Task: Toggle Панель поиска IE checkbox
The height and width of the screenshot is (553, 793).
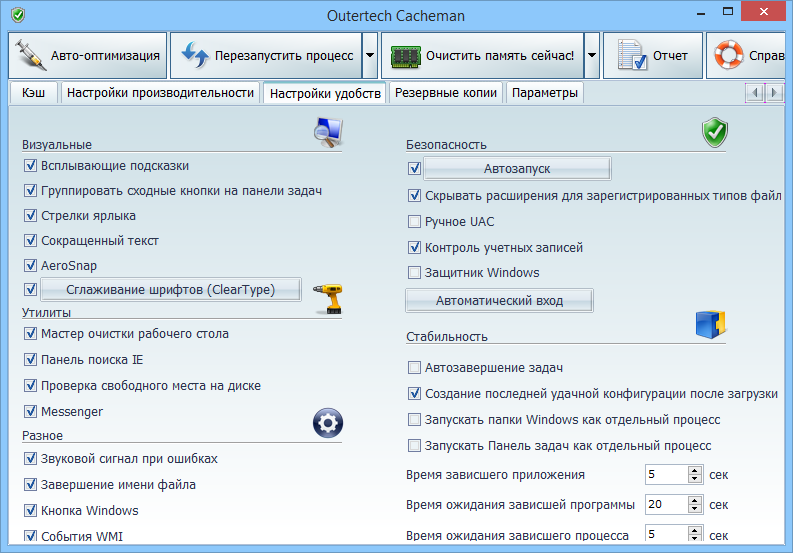Action: (x=30, y=359)
